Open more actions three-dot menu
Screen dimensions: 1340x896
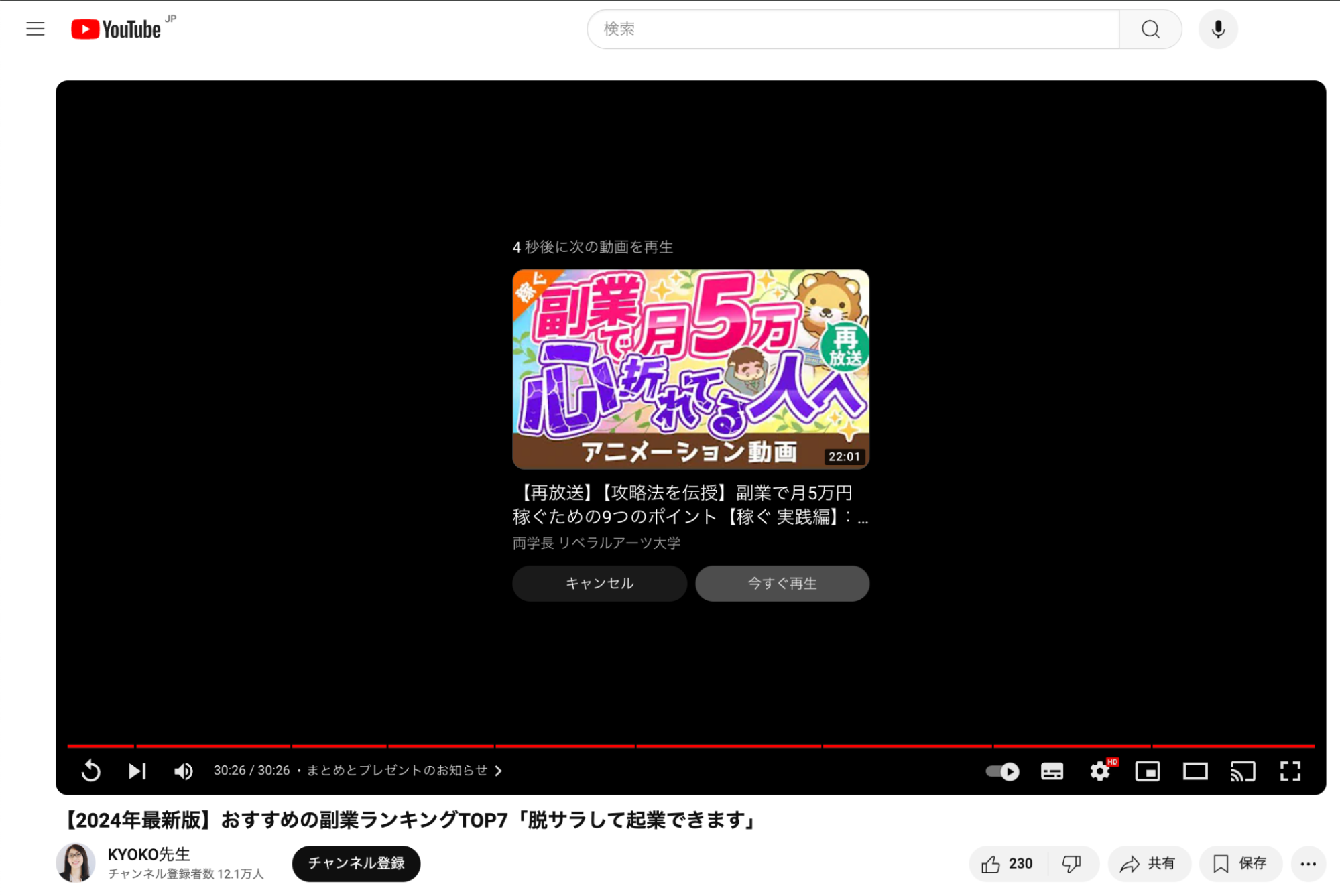click(x=1308, y=863)
